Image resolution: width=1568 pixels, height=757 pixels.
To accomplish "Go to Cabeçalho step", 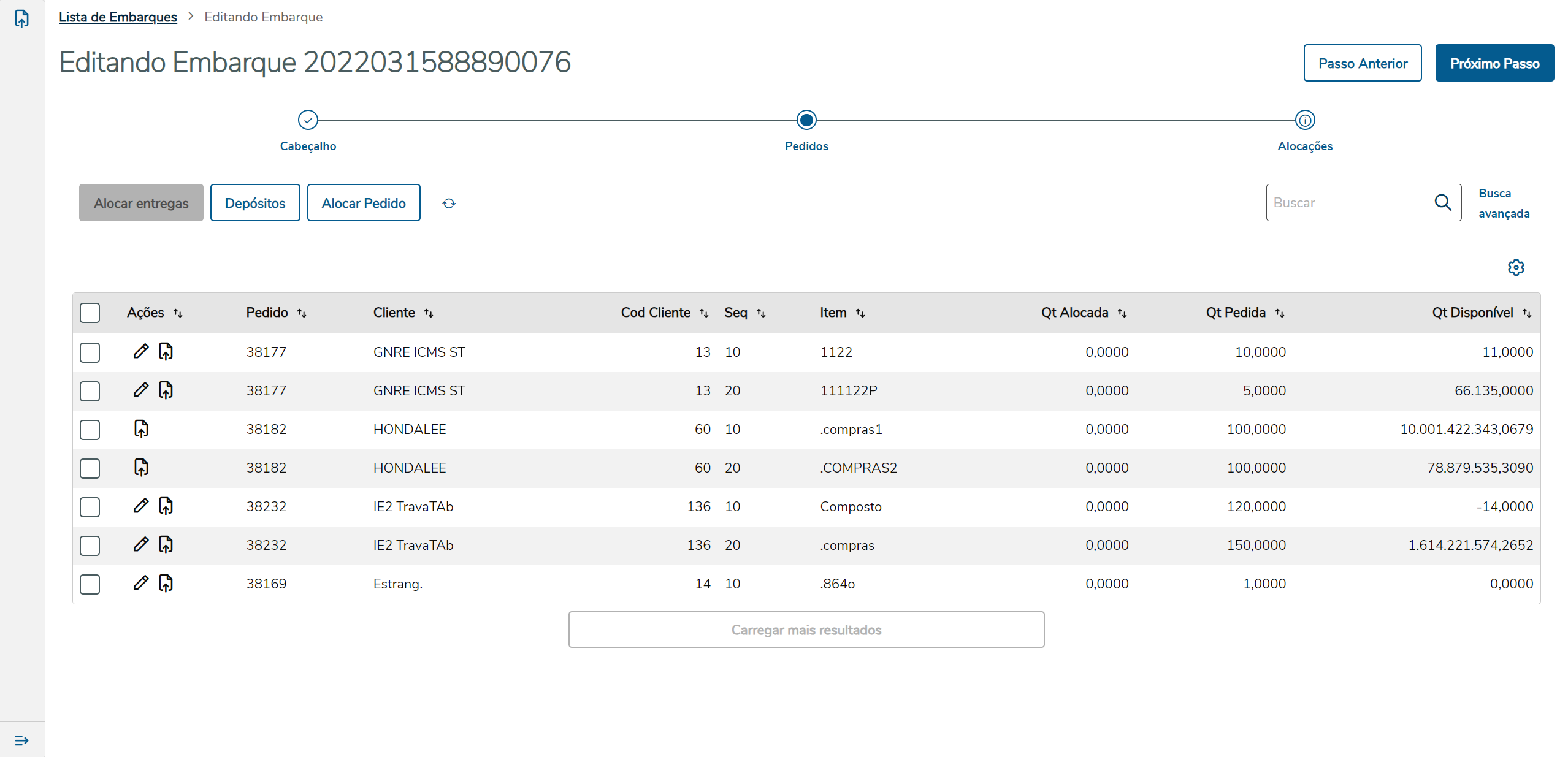I will click(308, 120).
